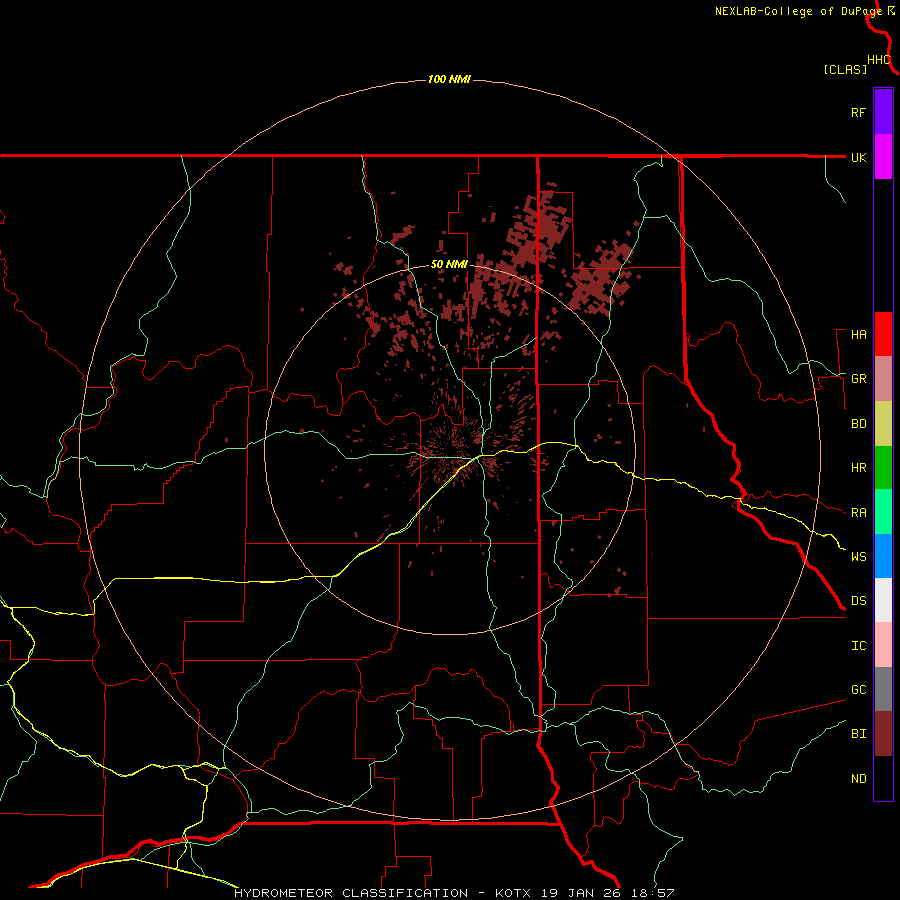Click the RA legend label

[x=858, y=513]
